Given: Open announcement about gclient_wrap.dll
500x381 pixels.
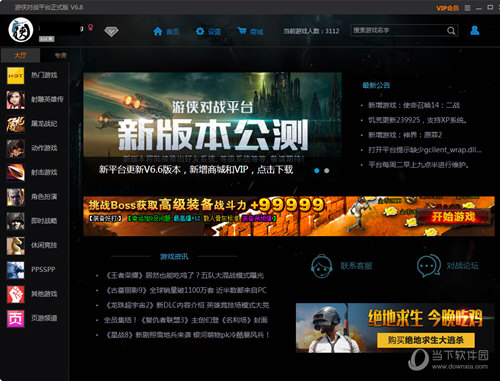Looking at the screenshot, I should coord(425,150).
